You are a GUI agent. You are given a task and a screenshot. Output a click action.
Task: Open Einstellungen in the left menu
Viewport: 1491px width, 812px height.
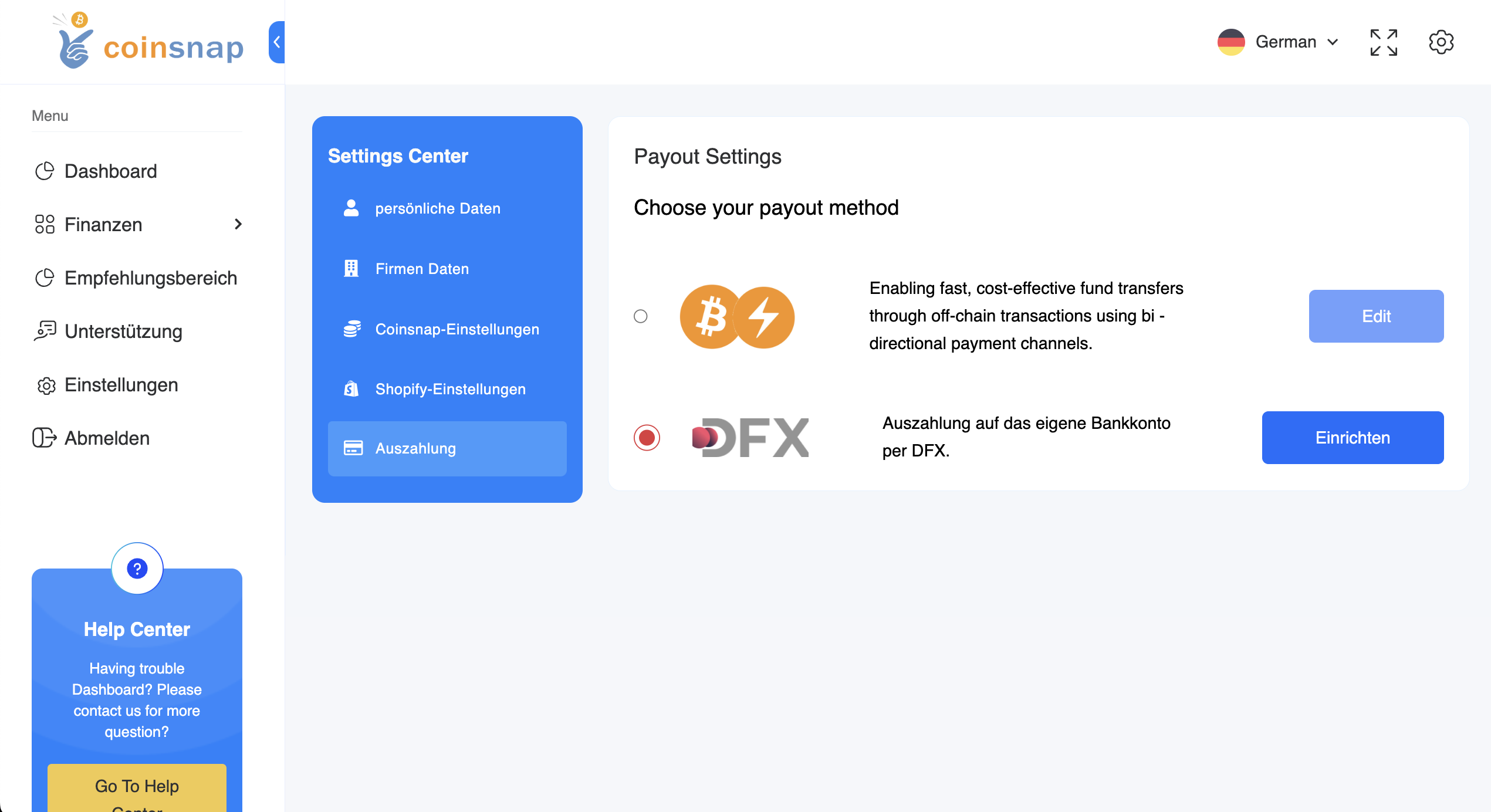coord(121,385)
